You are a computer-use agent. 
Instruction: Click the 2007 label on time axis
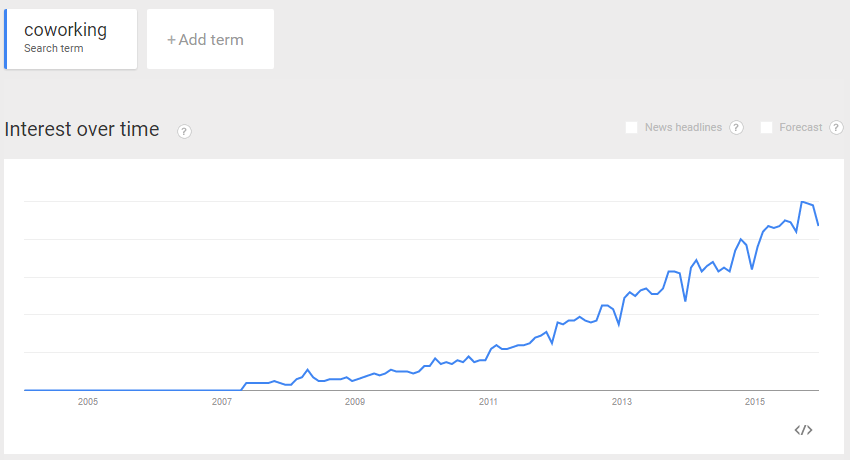pos(222,401)
